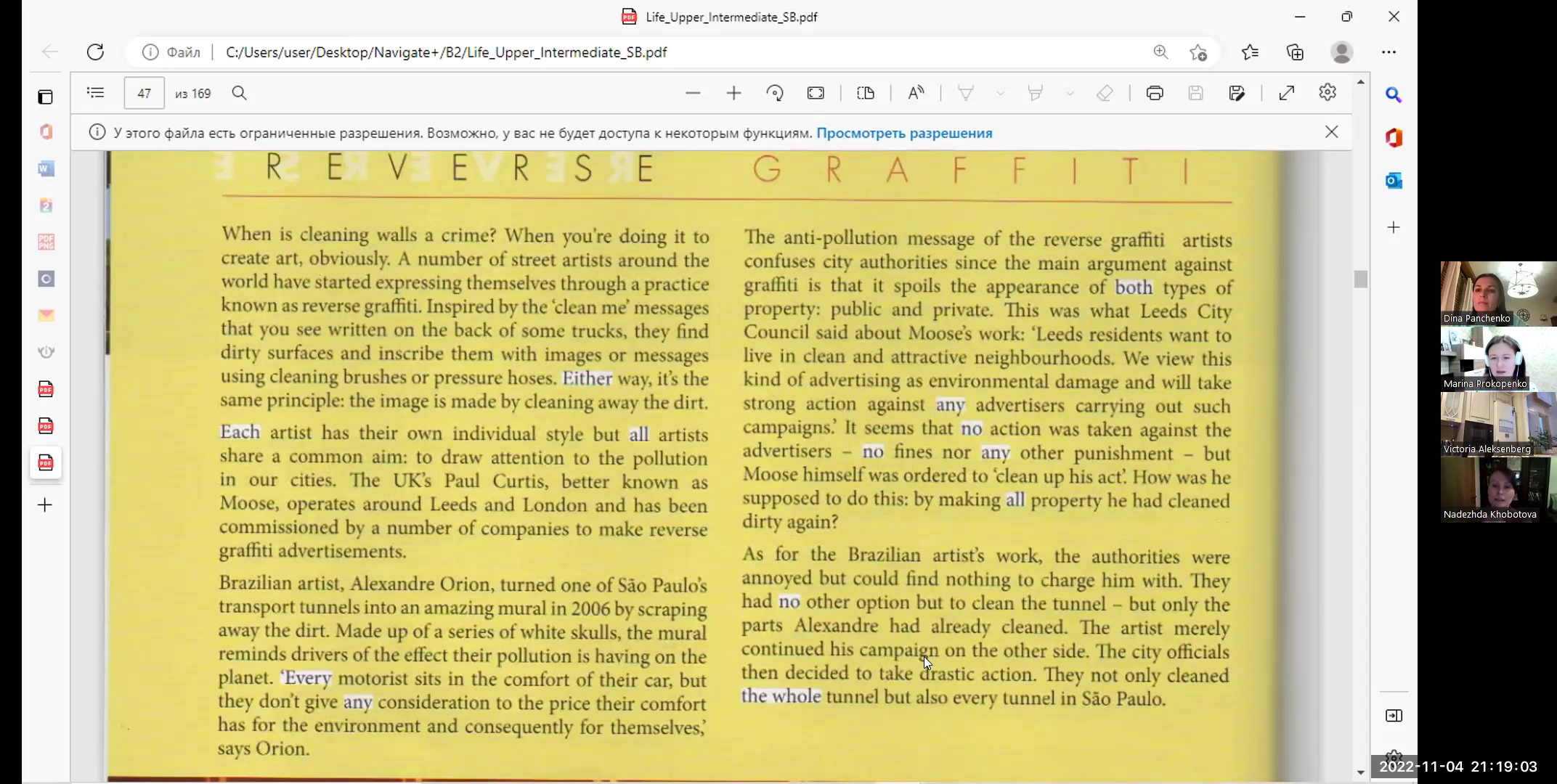This screenshot has height=784, width=1557.
Task: Click the Fit to page icon
Action: click(x=816, y=93)
